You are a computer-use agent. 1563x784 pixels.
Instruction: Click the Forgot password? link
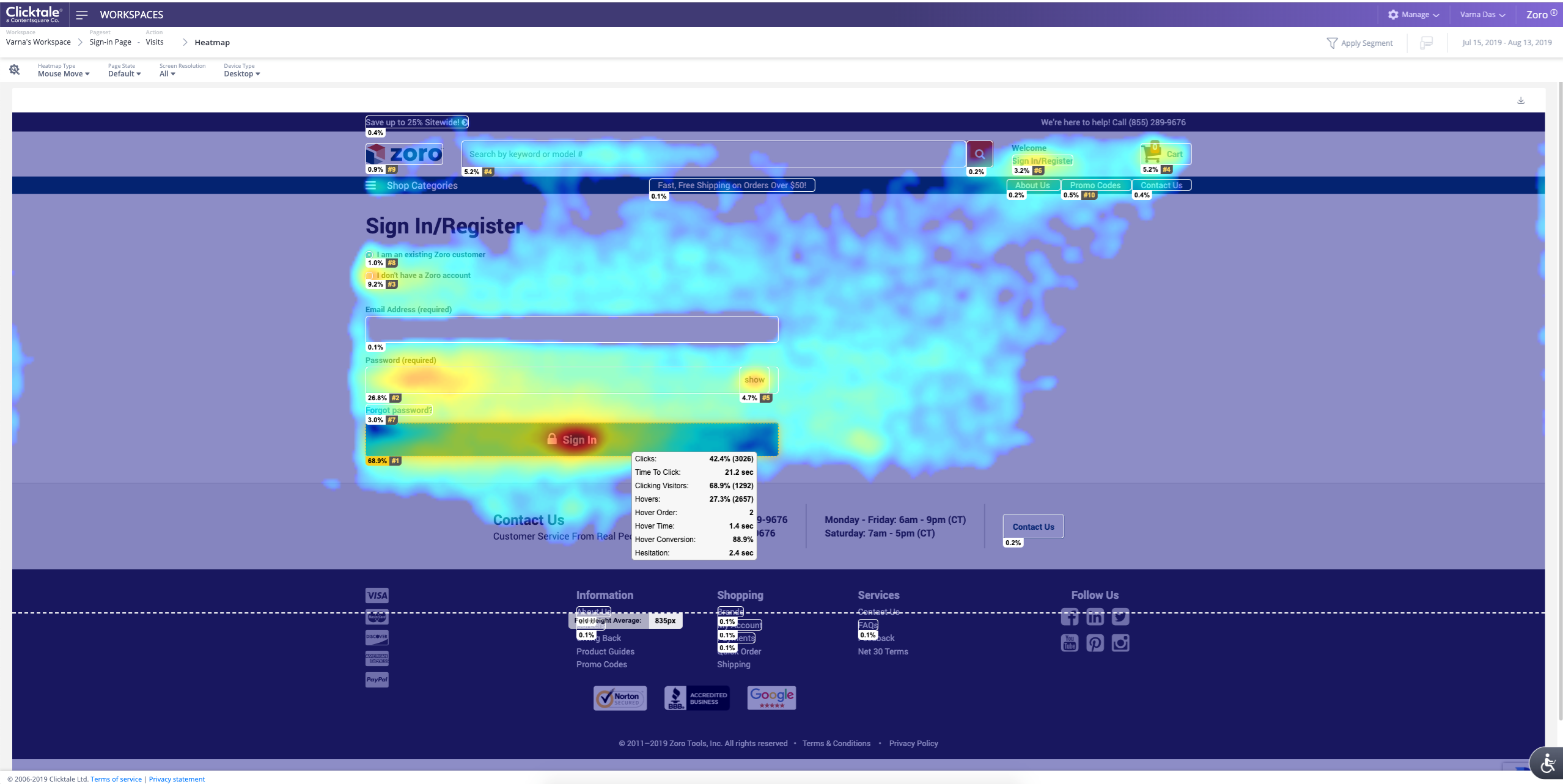(399, 410)
